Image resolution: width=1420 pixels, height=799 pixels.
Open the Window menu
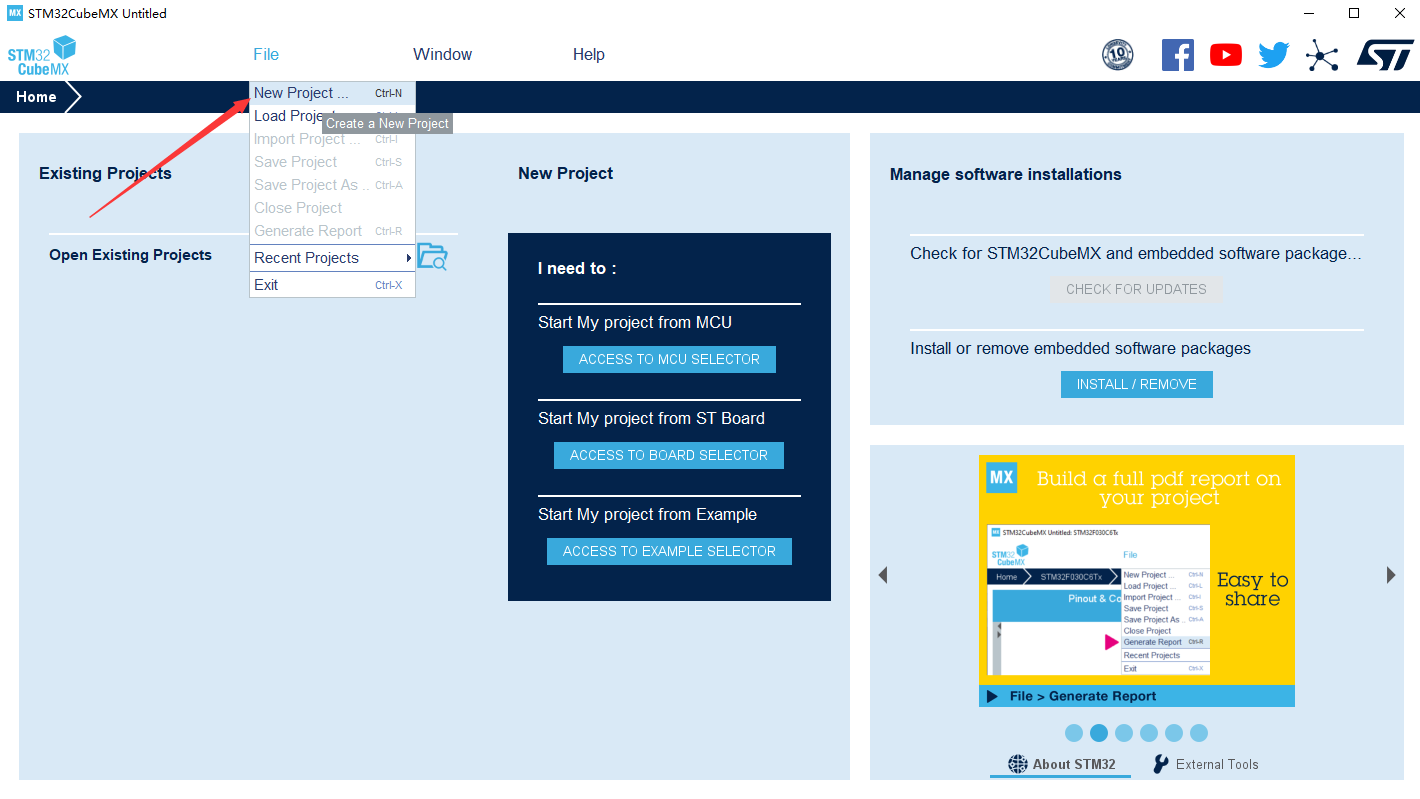442,55
